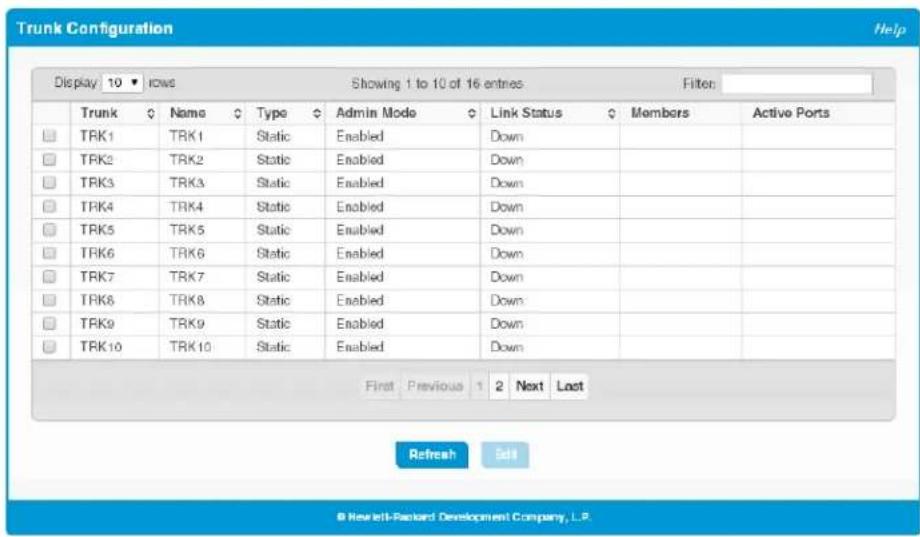Go to the Next page
This screenshot has height=537, width=920.
[530, 386]
